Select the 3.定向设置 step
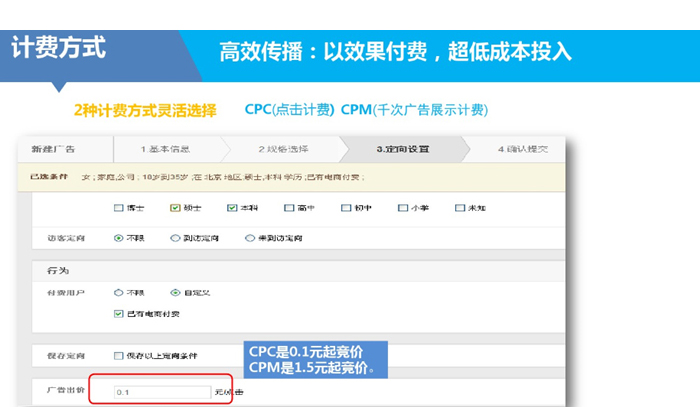This screenshot has height=407, width=700. click(402, 149)
